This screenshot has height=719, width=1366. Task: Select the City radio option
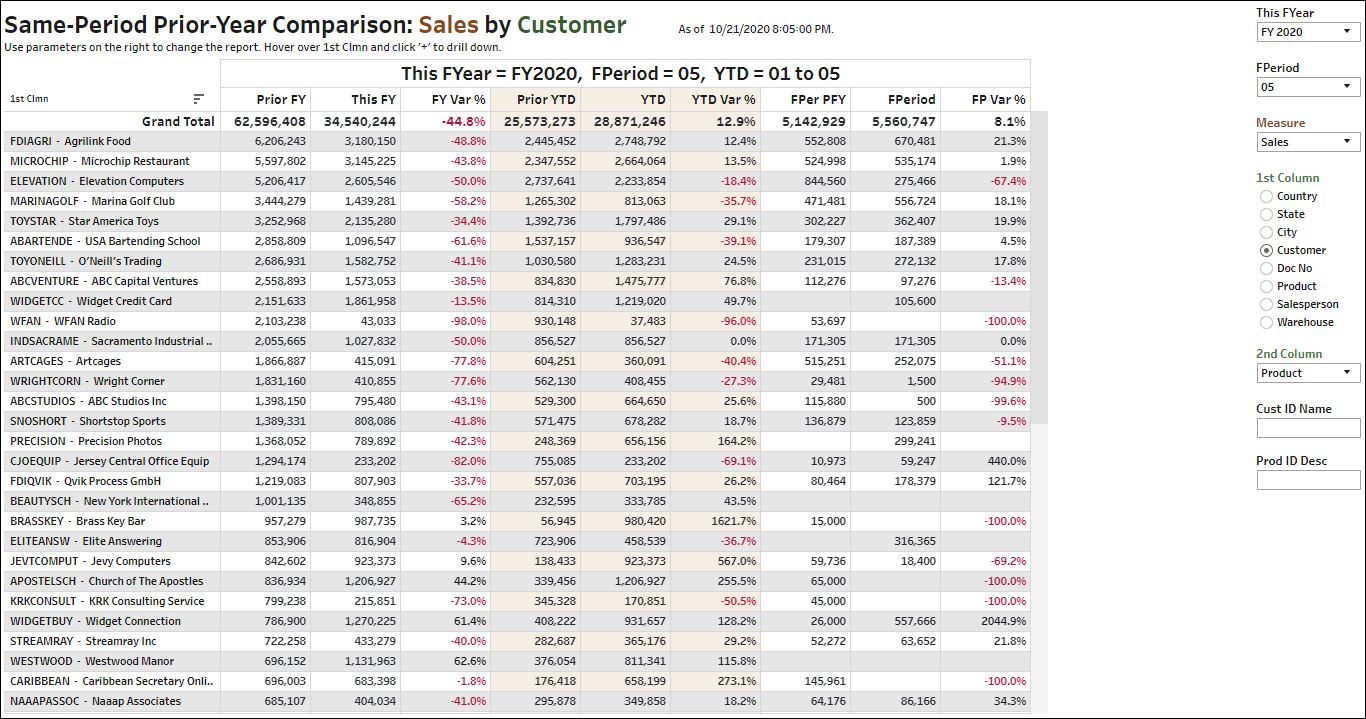[1267, 232]
